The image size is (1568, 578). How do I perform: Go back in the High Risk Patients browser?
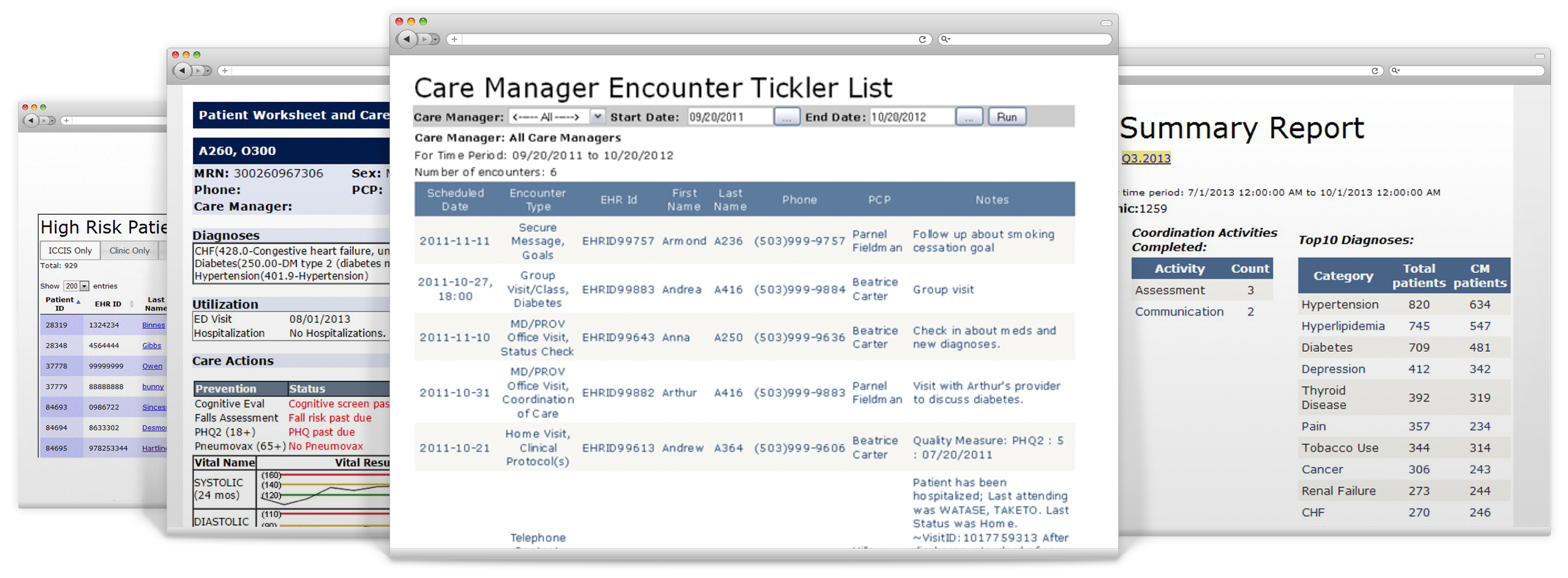(x=31, y=120)
